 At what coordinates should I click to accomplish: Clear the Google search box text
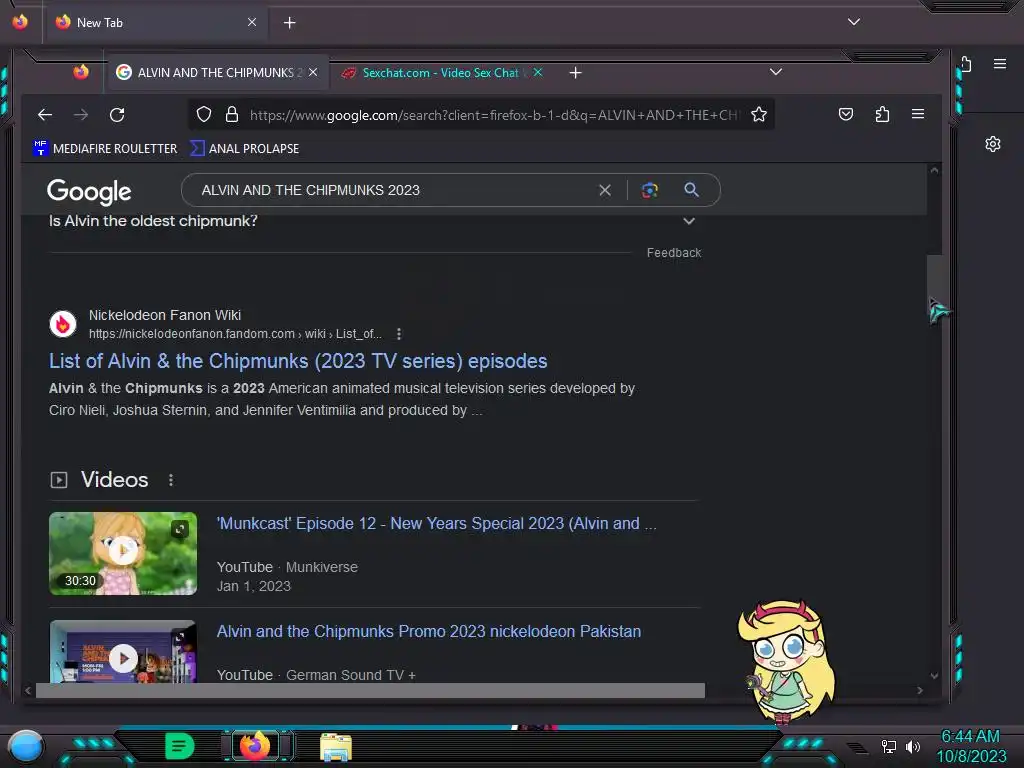(605, 190)
